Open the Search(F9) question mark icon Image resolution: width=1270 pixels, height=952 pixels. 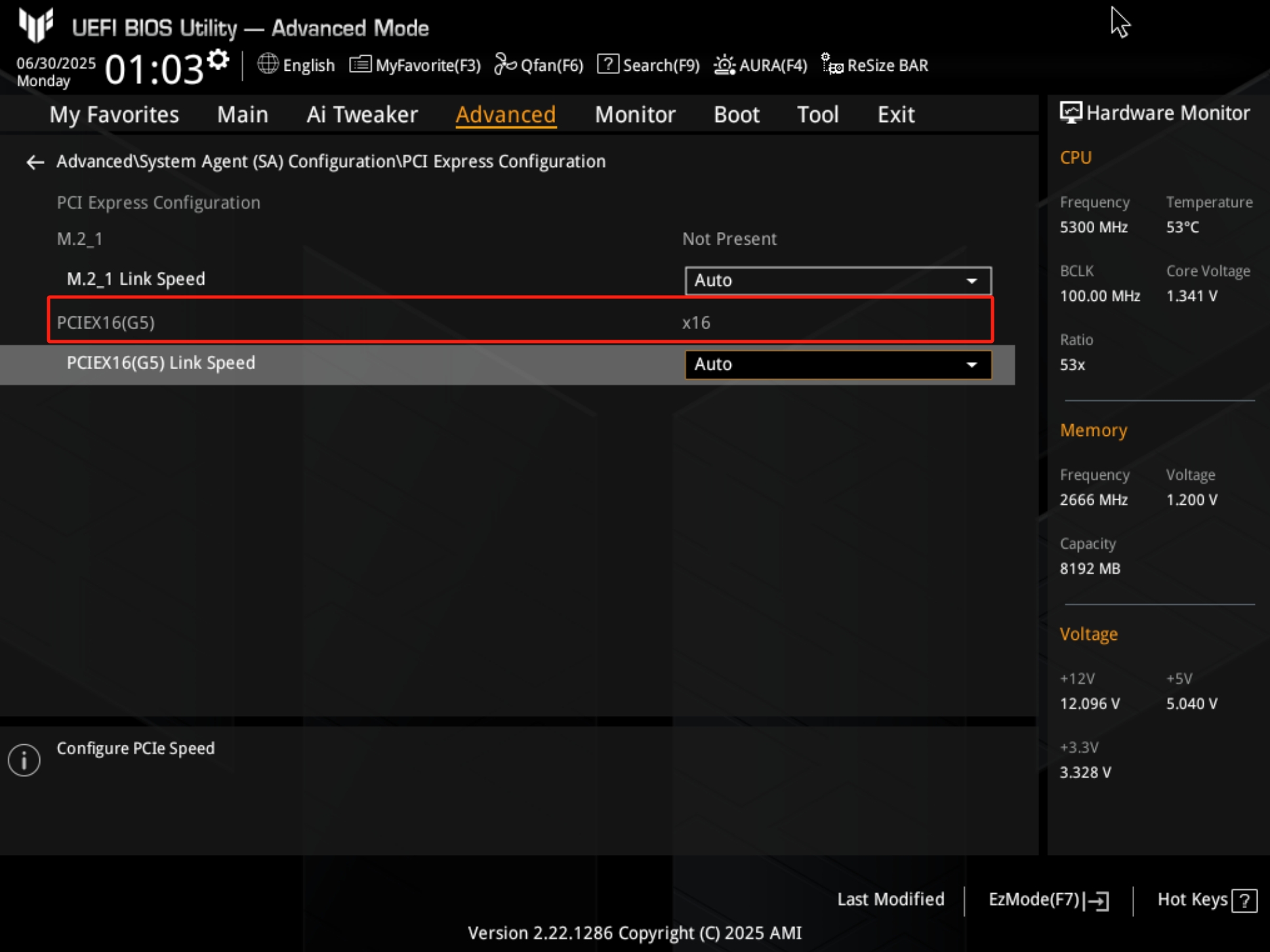pyautogui.click(x=608, y=64)
